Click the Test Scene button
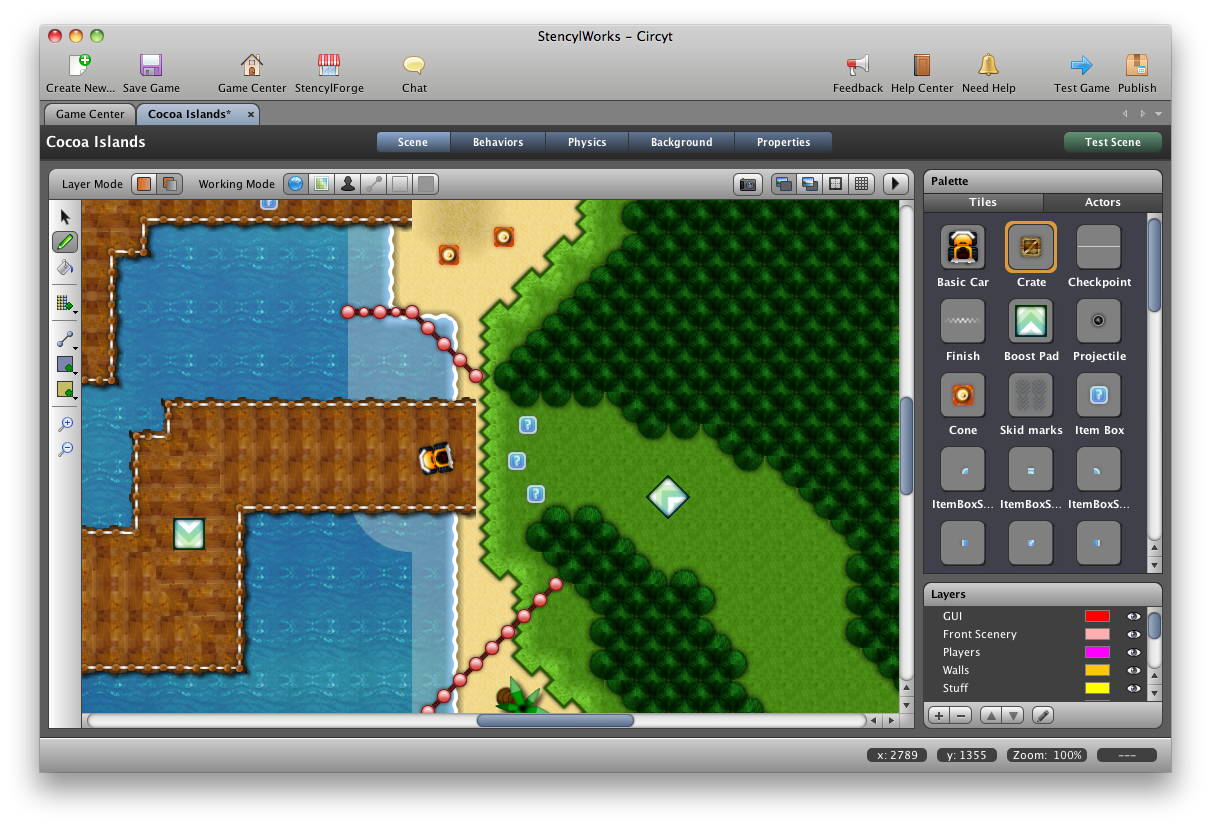1211x827 pixels. tap(1112, 142)
